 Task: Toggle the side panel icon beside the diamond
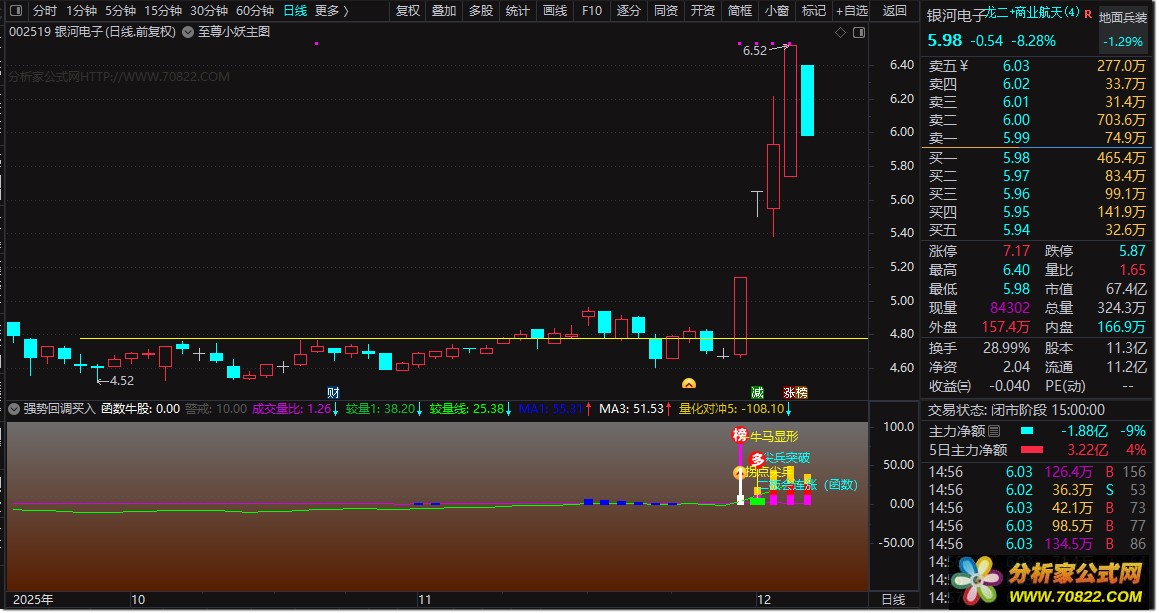point(858,32)
